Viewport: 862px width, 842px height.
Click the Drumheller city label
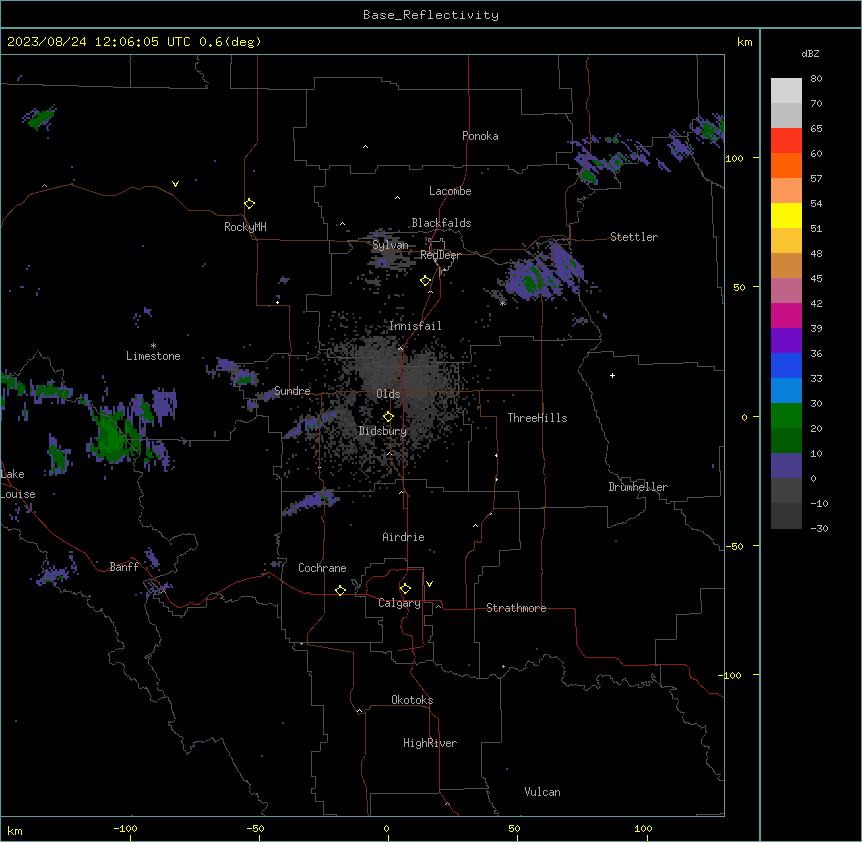coord(638,487)
